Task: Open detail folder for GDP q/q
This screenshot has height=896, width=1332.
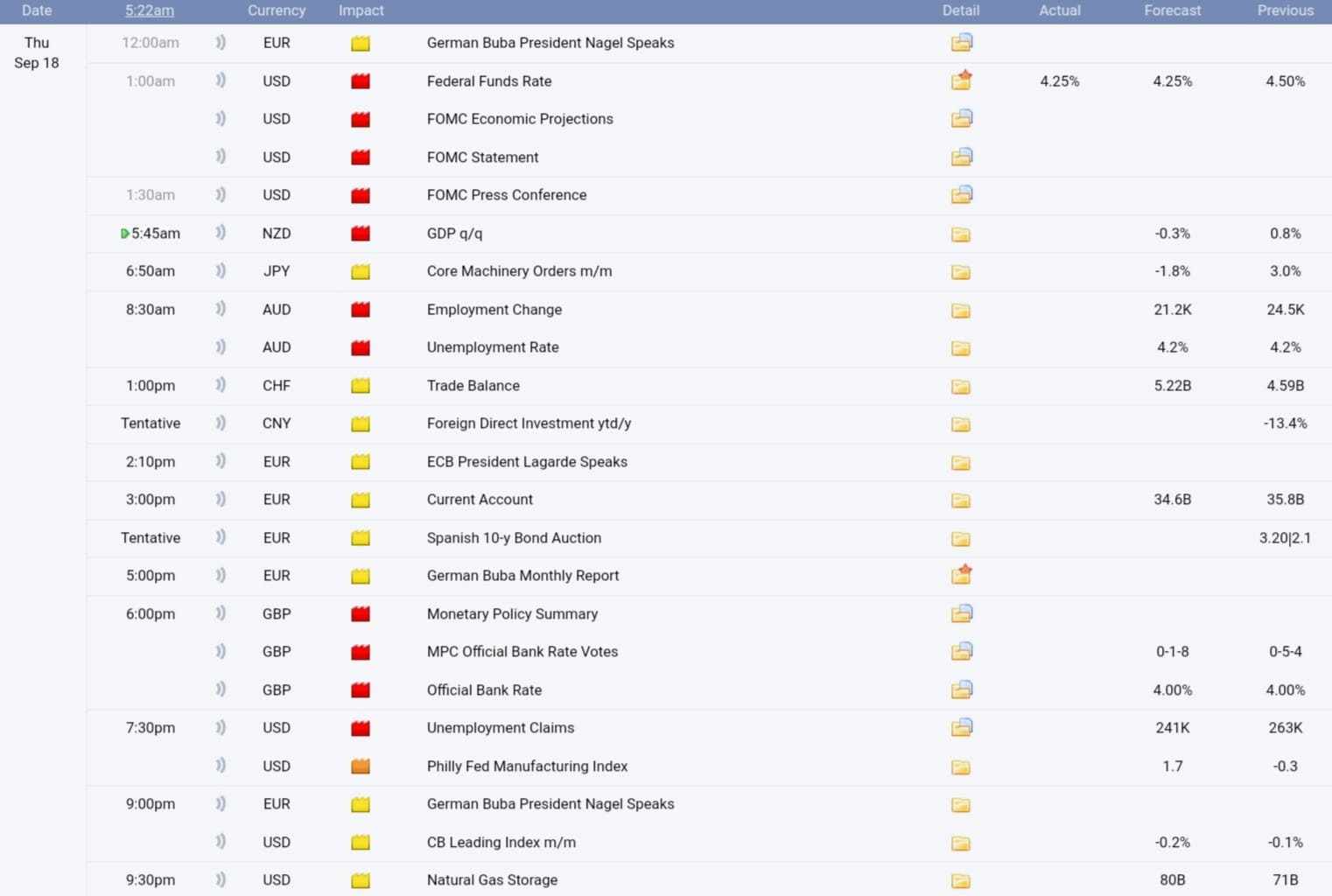Action: pyautogui.click(x=961, y=234)
